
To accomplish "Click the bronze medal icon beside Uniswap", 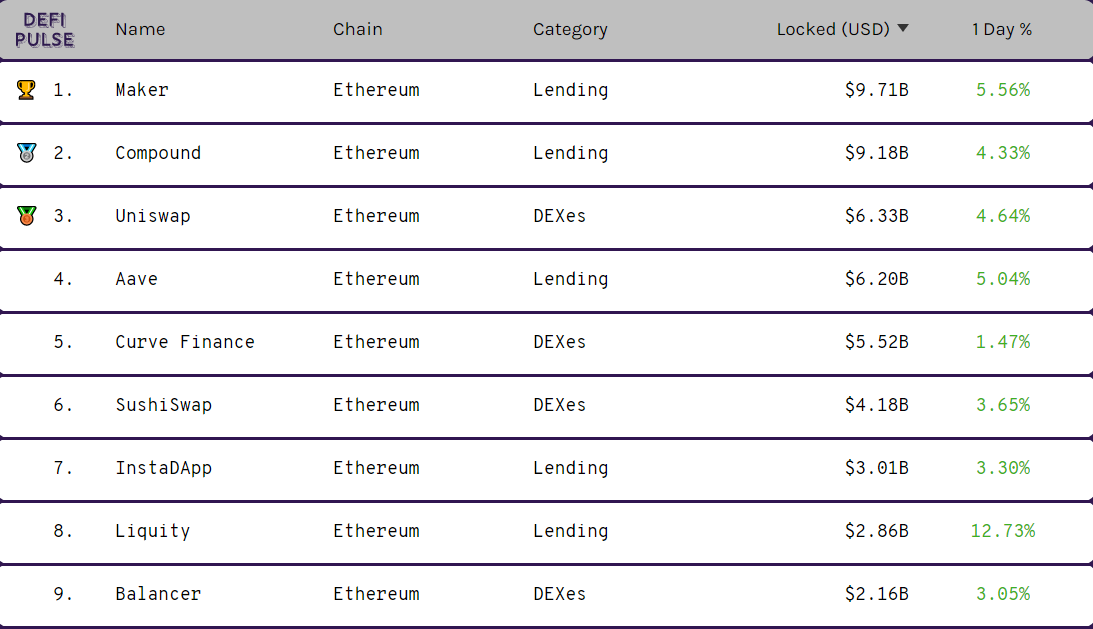I will pos(26,216).
